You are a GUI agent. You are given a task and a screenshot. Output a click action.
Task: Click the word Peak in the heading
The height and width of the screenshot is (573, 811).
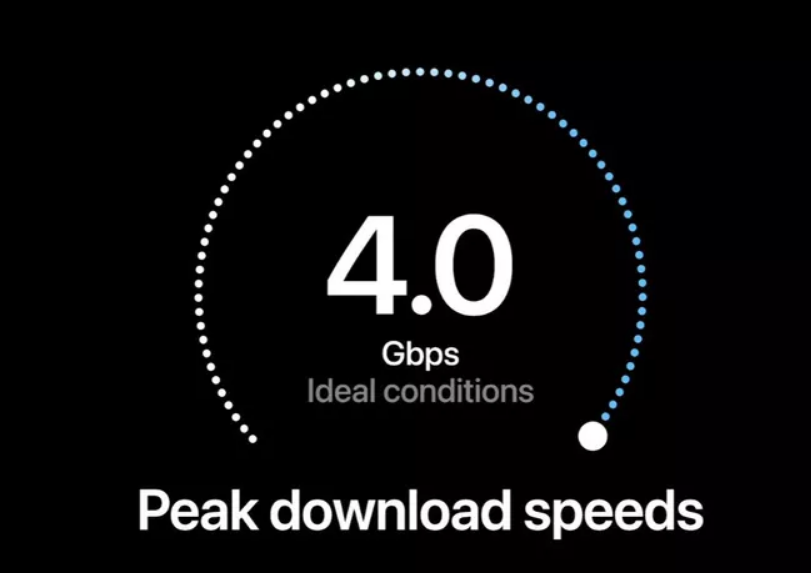(198, 510)
